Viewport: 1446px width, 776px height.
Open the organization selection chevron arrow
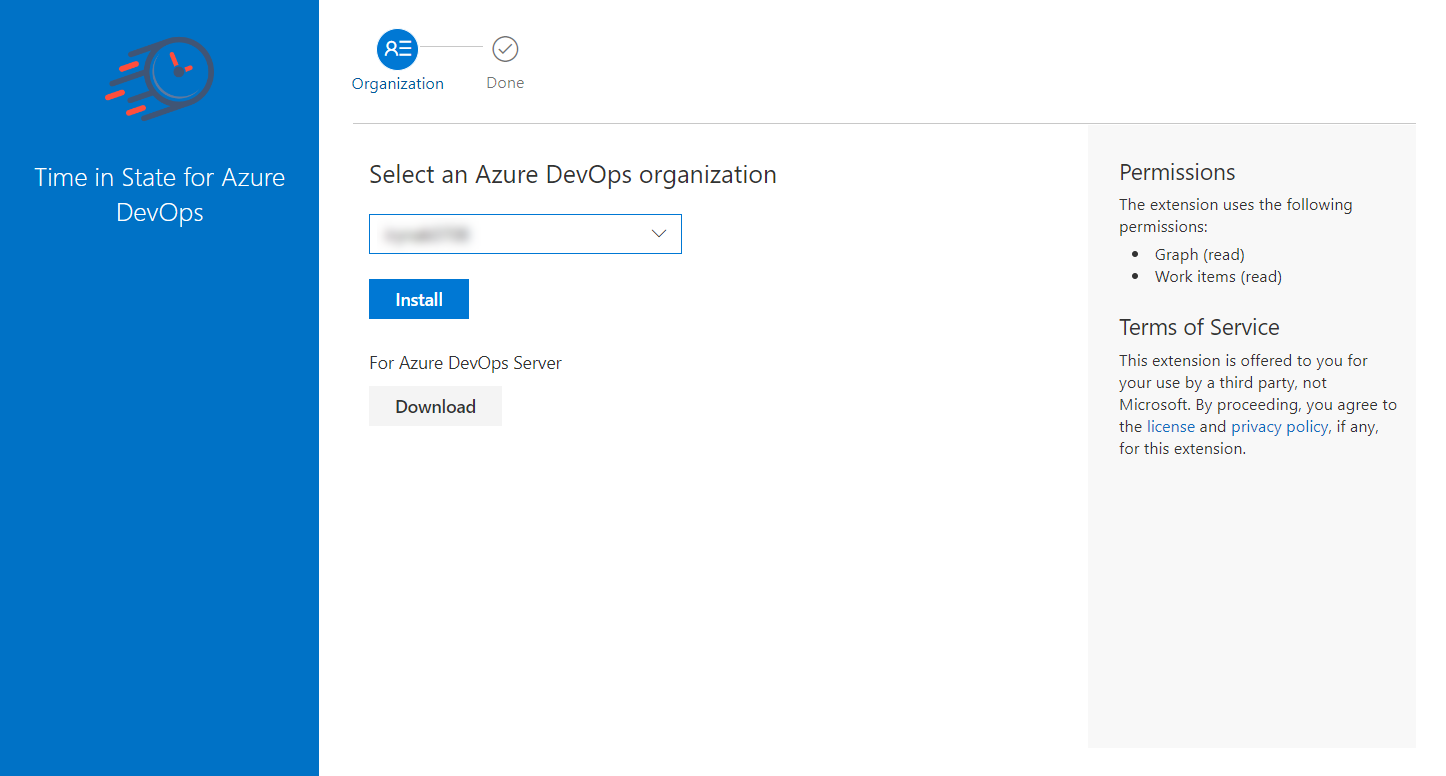(x=658, y=233)
